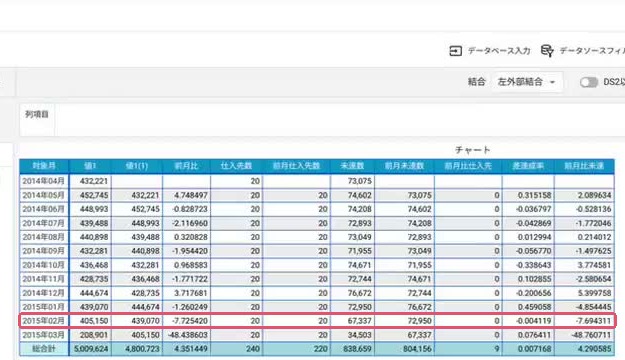Viewport: 625px width, 360px height.
Task: Select the 差達成率 column header
Action: click(x=528, y=166)
